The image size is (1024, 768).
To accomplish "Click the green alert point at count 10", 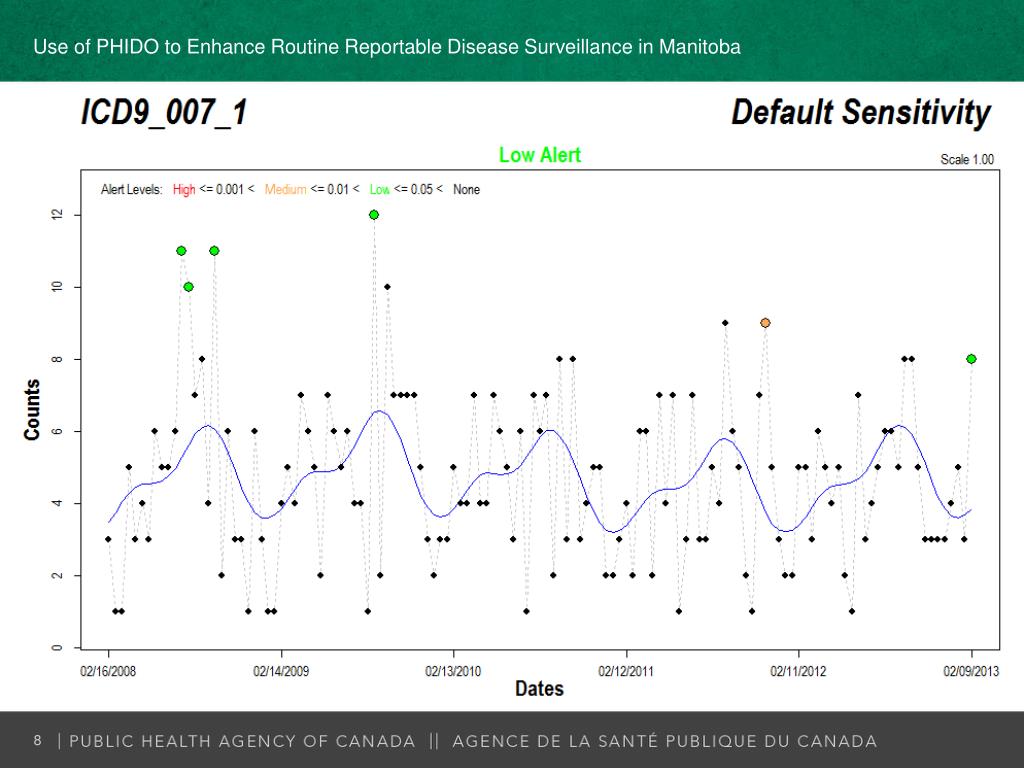I will click(x=188, y=287).
